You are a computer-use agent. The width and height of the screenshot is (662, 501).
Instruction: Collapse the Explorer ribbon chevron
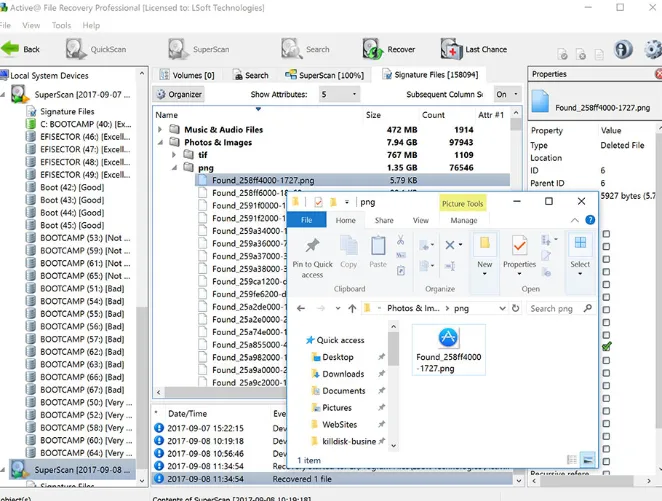[x=575, y=220]
